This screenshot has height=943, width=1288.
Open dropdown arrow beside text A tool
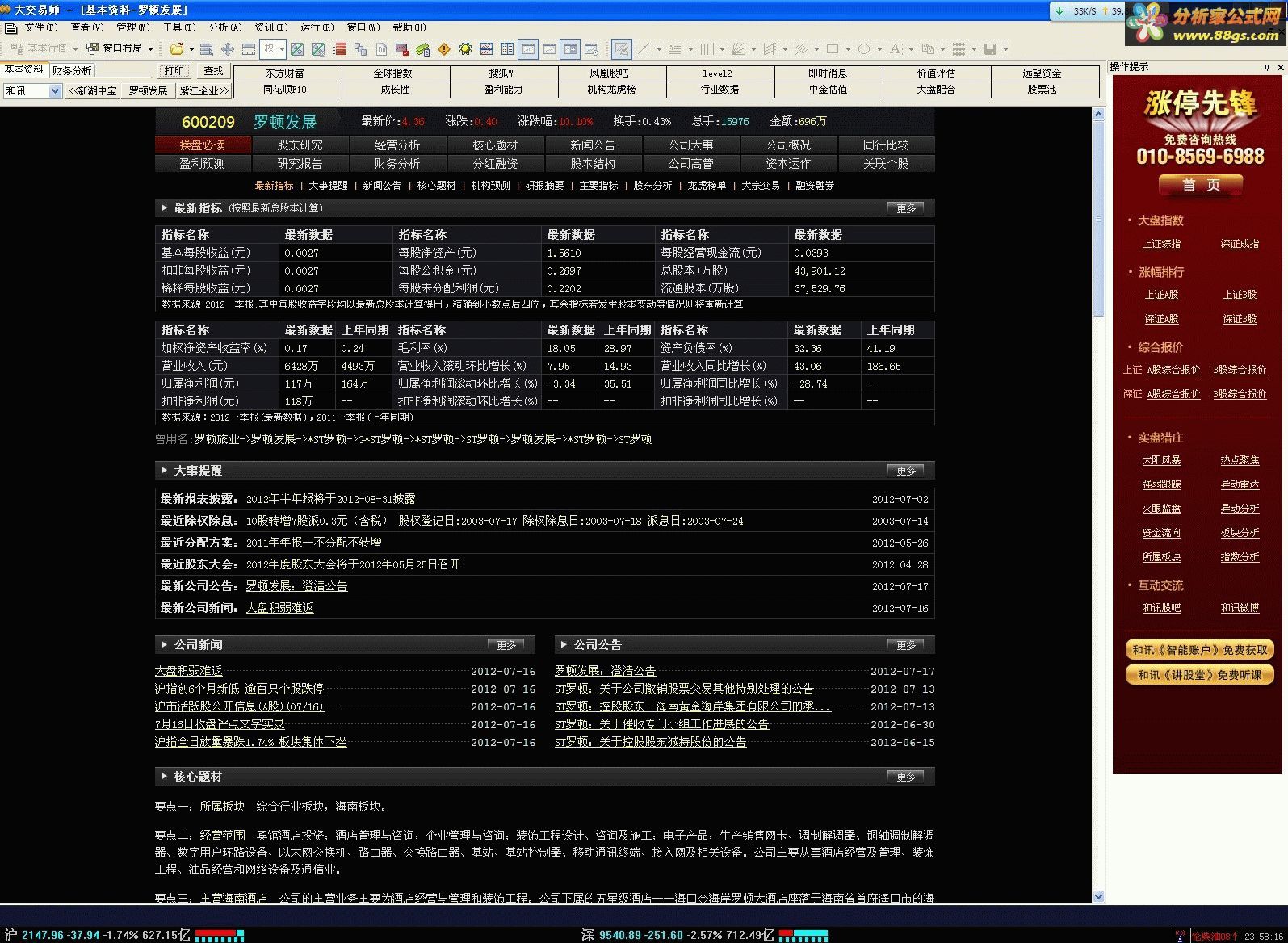coord(912,49)
